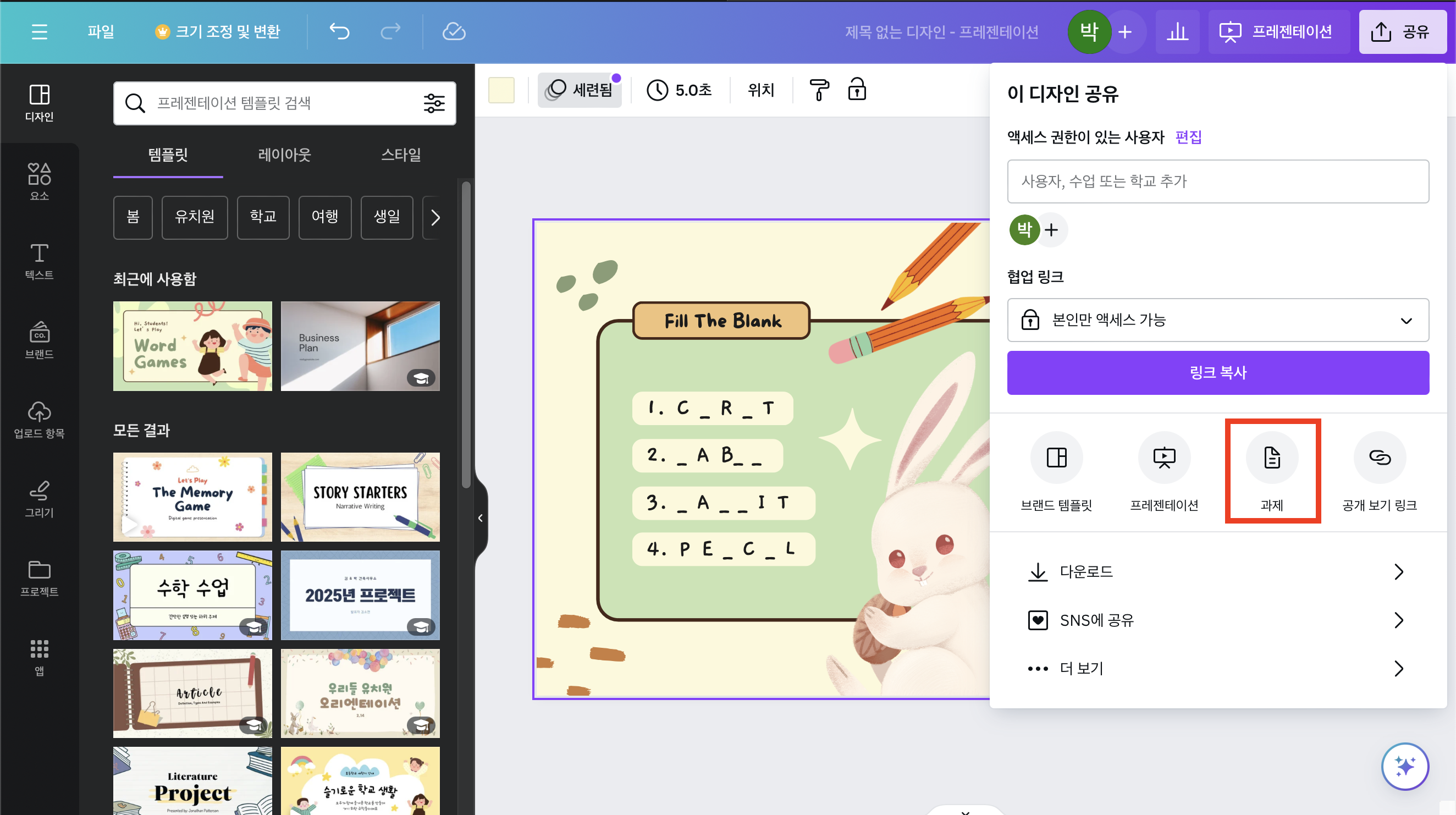This screenshot has width=1456, height=815.
Task: Click the cloud save status icon
Action: (453, 32)
